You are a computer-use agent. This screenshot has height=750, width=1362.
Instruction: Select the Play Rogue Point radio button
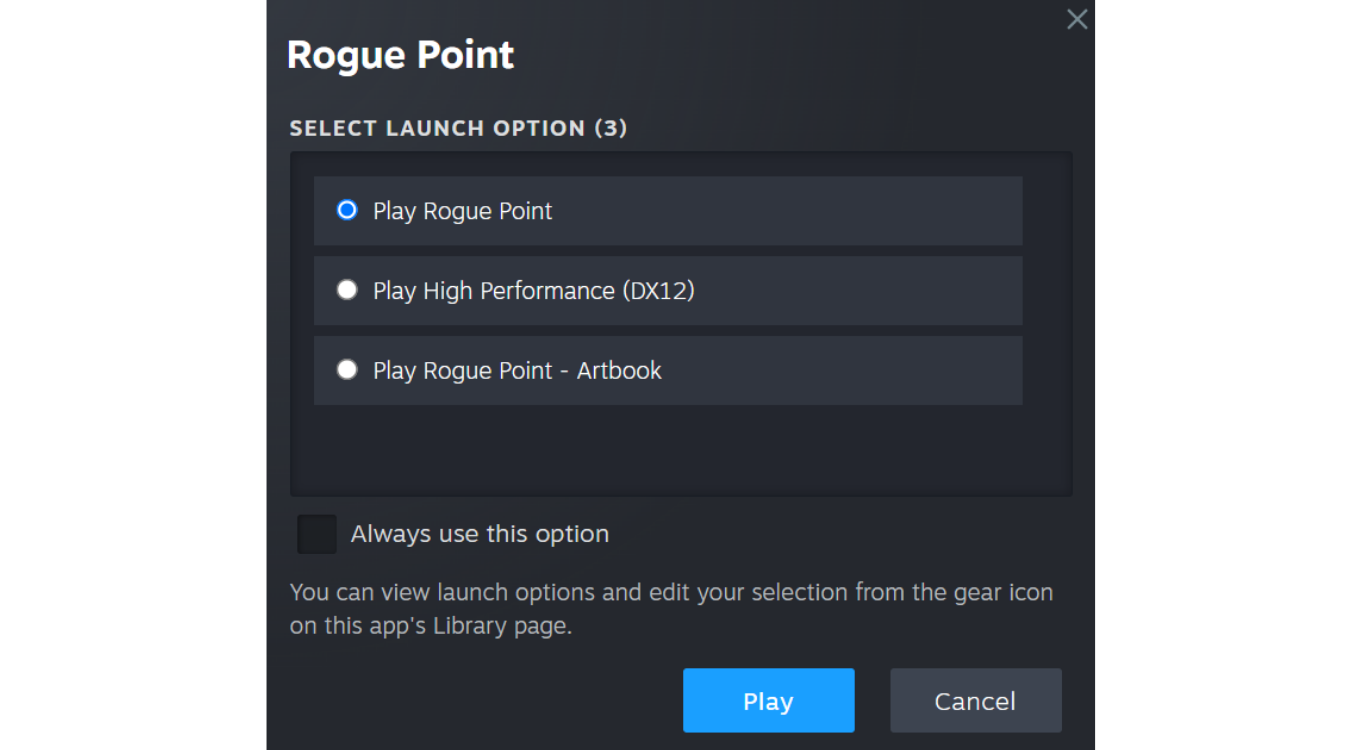347,210
